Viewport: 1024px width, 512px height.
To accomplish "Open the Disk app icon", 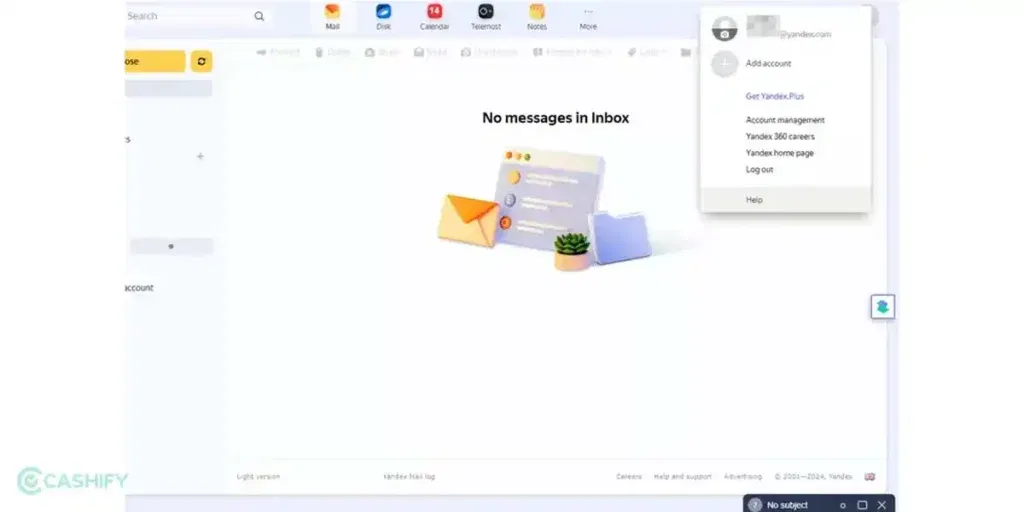I will (x=383, y=17).
